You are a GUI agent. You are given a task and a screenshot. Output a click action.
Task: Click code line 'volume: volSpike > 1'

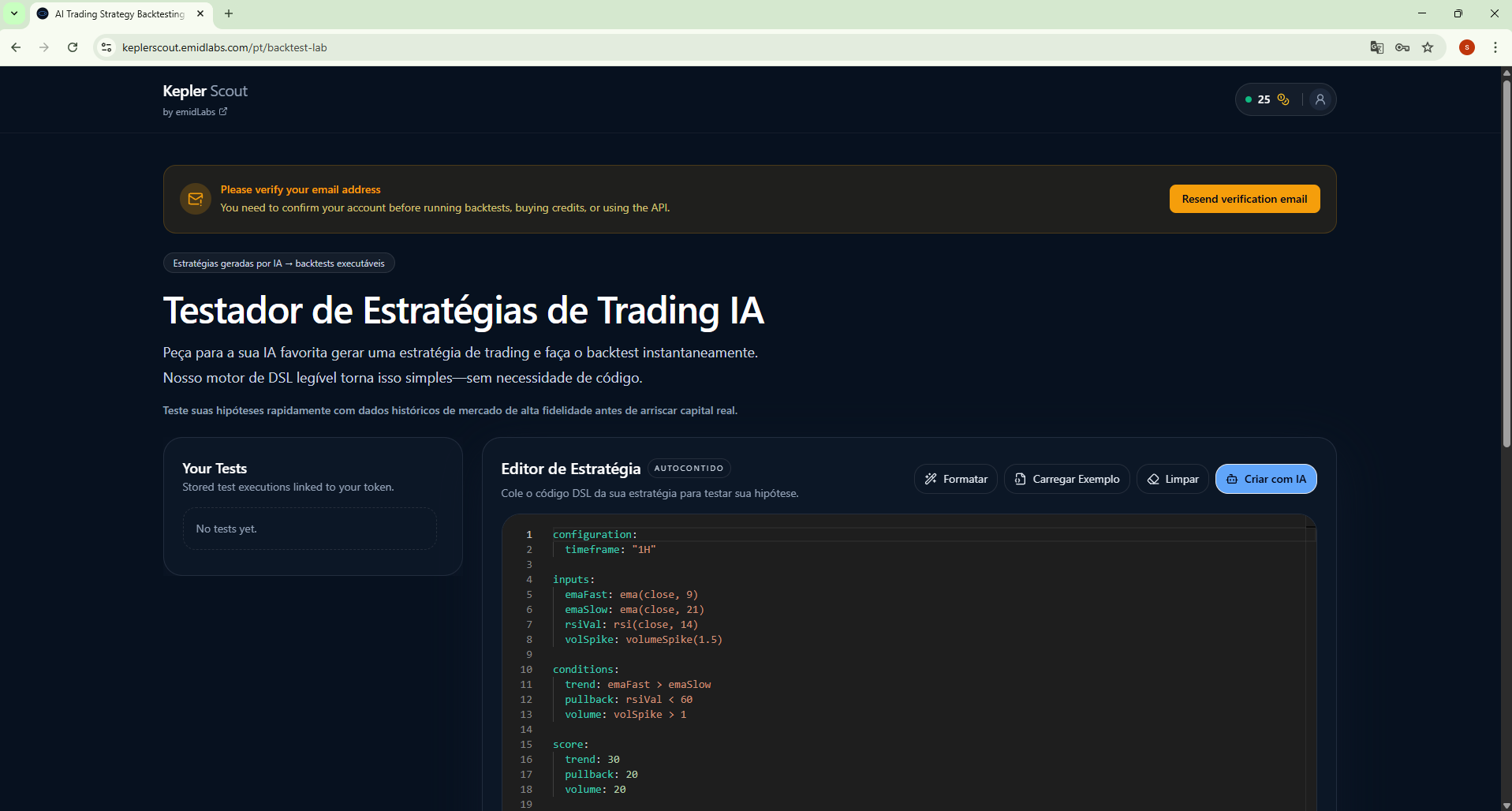(625, 715)
